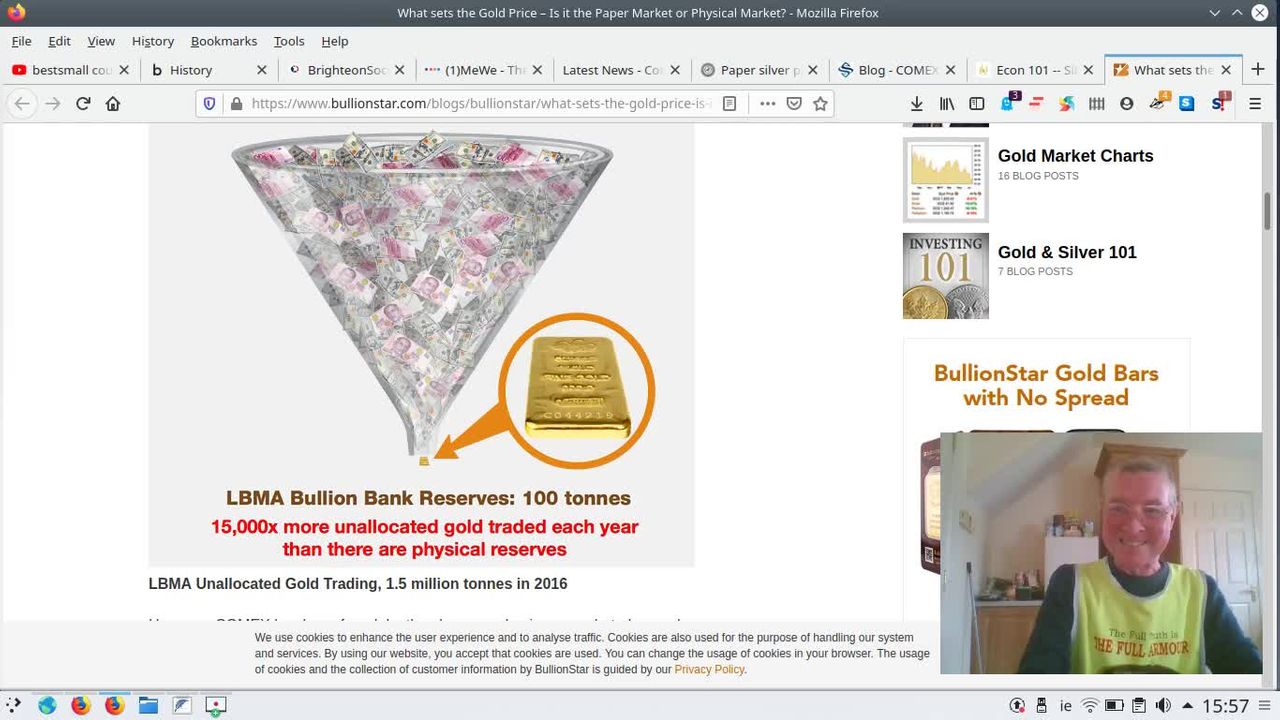This screenshot has width=1280, height=720.
Task: Go to the Firefox home page
Action: click(113, 104)
